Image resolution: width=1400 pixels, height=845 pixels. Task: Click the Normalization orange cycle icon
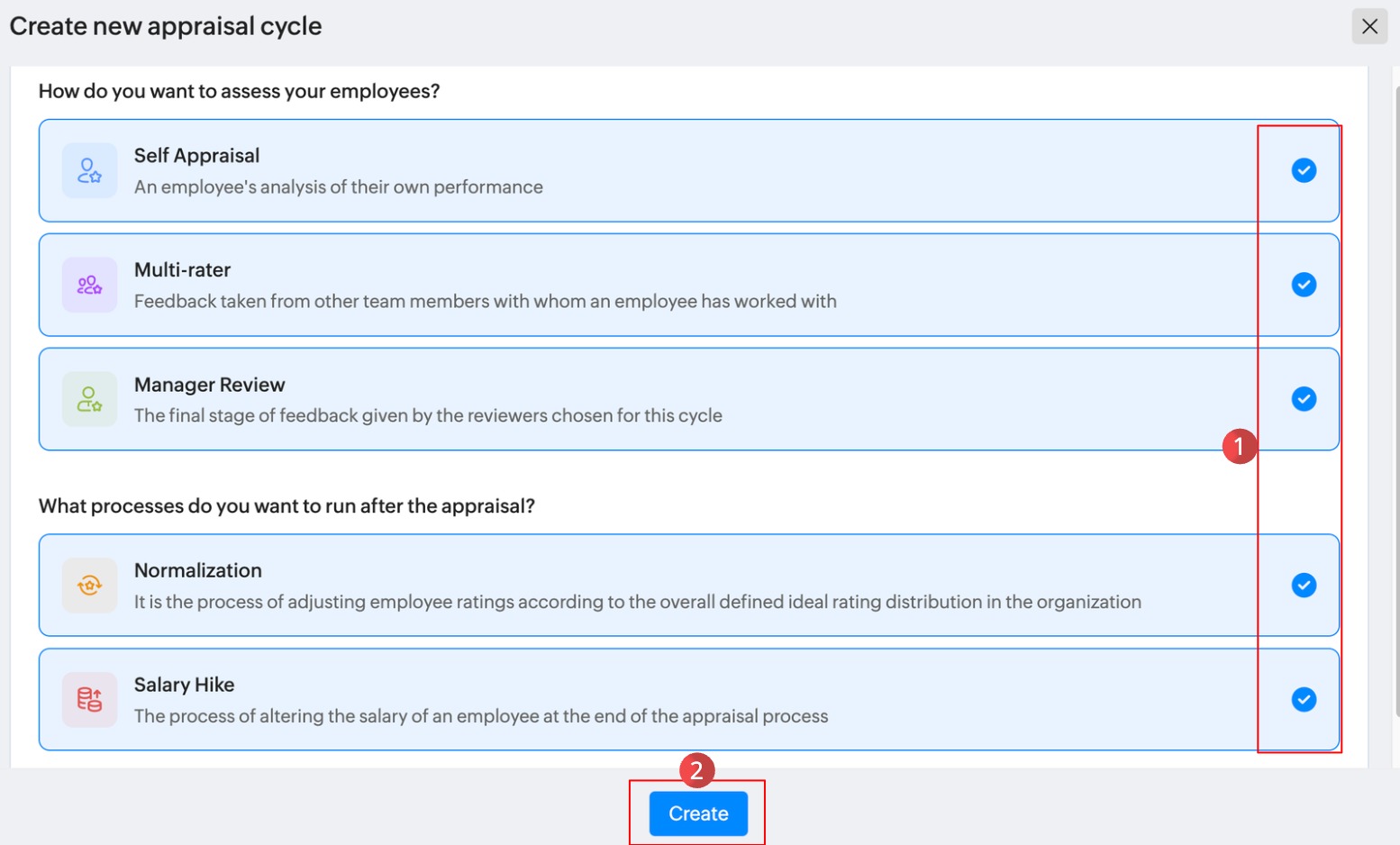[x=89, y=586]
